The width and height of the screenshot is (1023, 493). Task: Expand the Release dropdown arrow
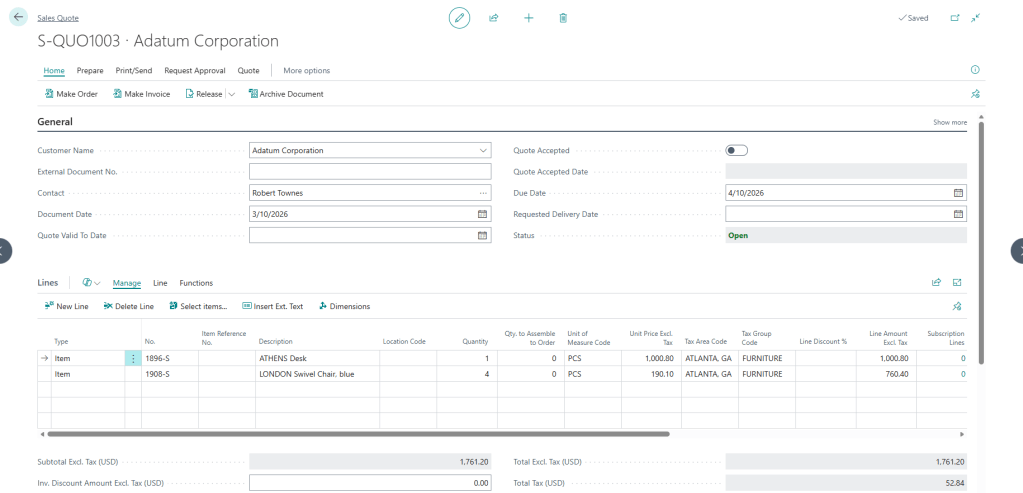point(232,94)
